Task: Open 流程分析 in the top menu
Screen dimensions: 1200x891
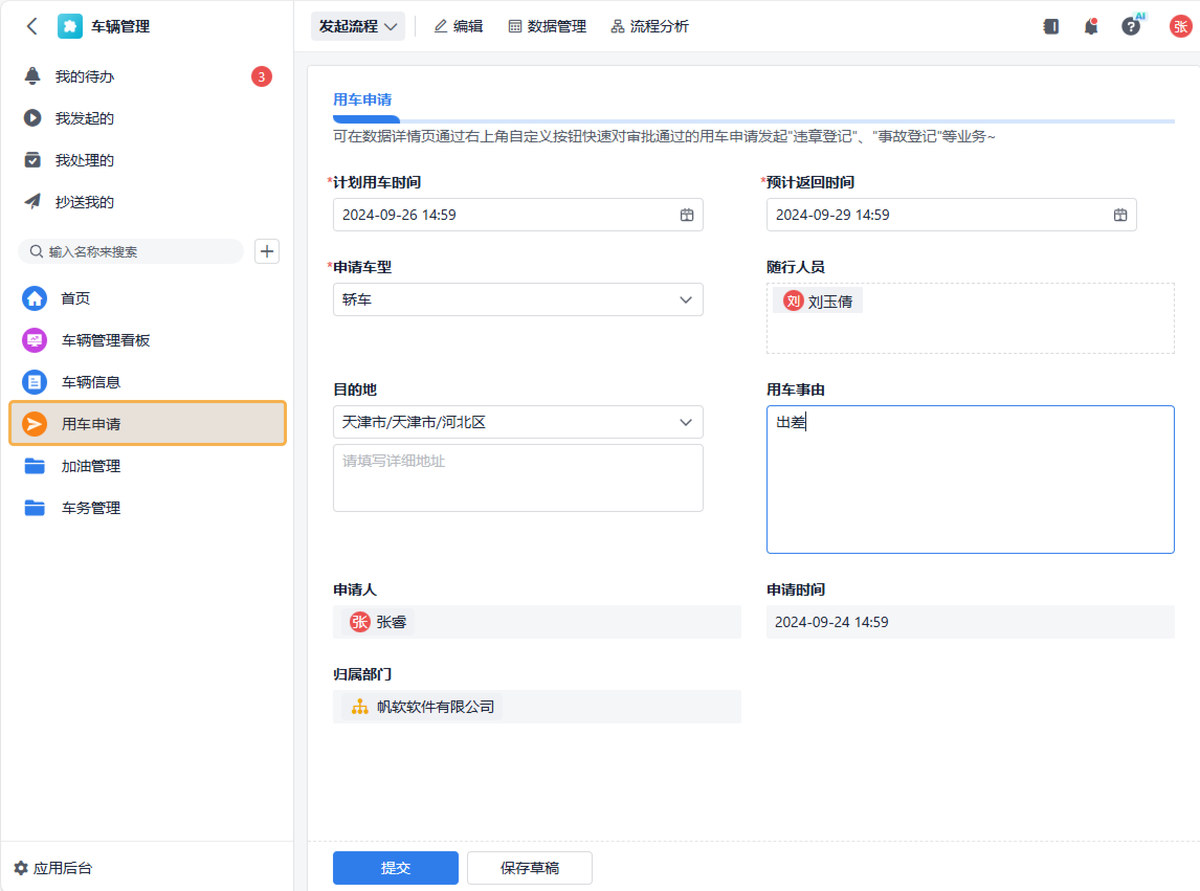Action: pos(649,27)
